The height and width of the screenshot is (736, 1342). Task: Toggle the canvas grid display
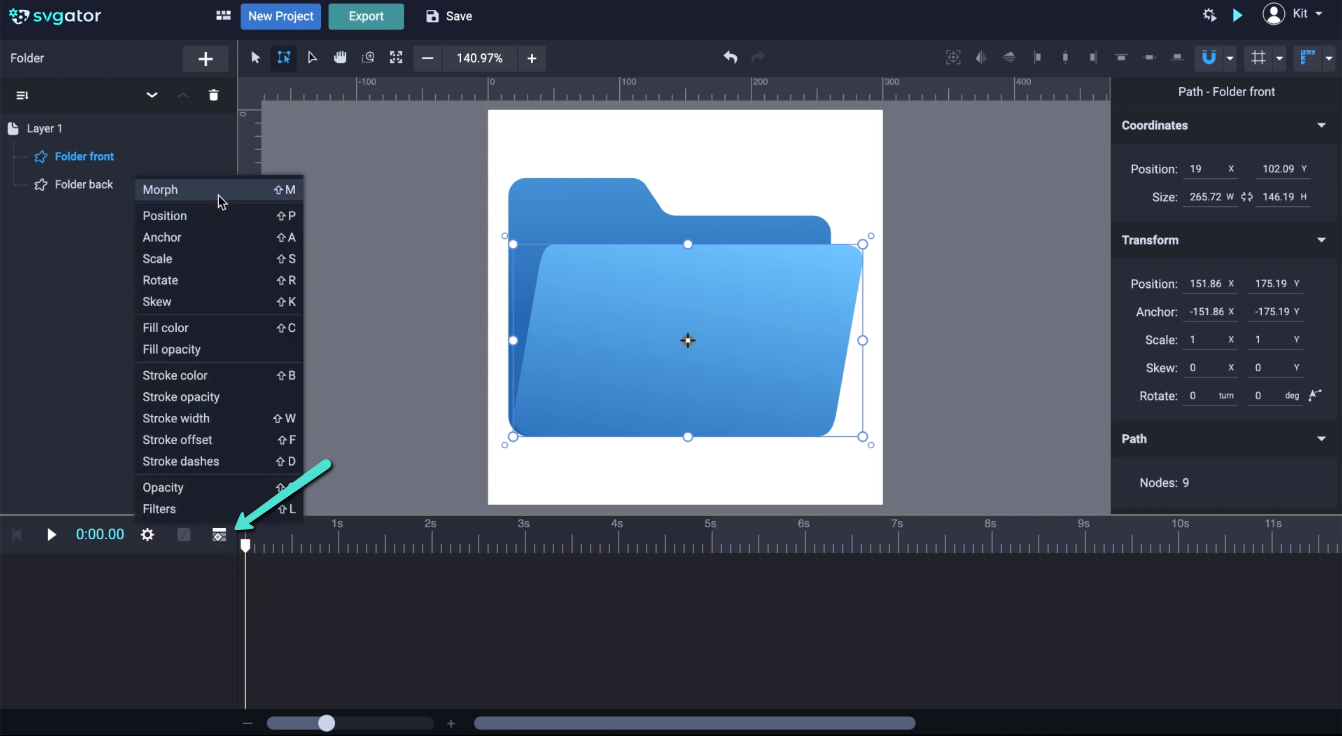tap(1259, 58)
